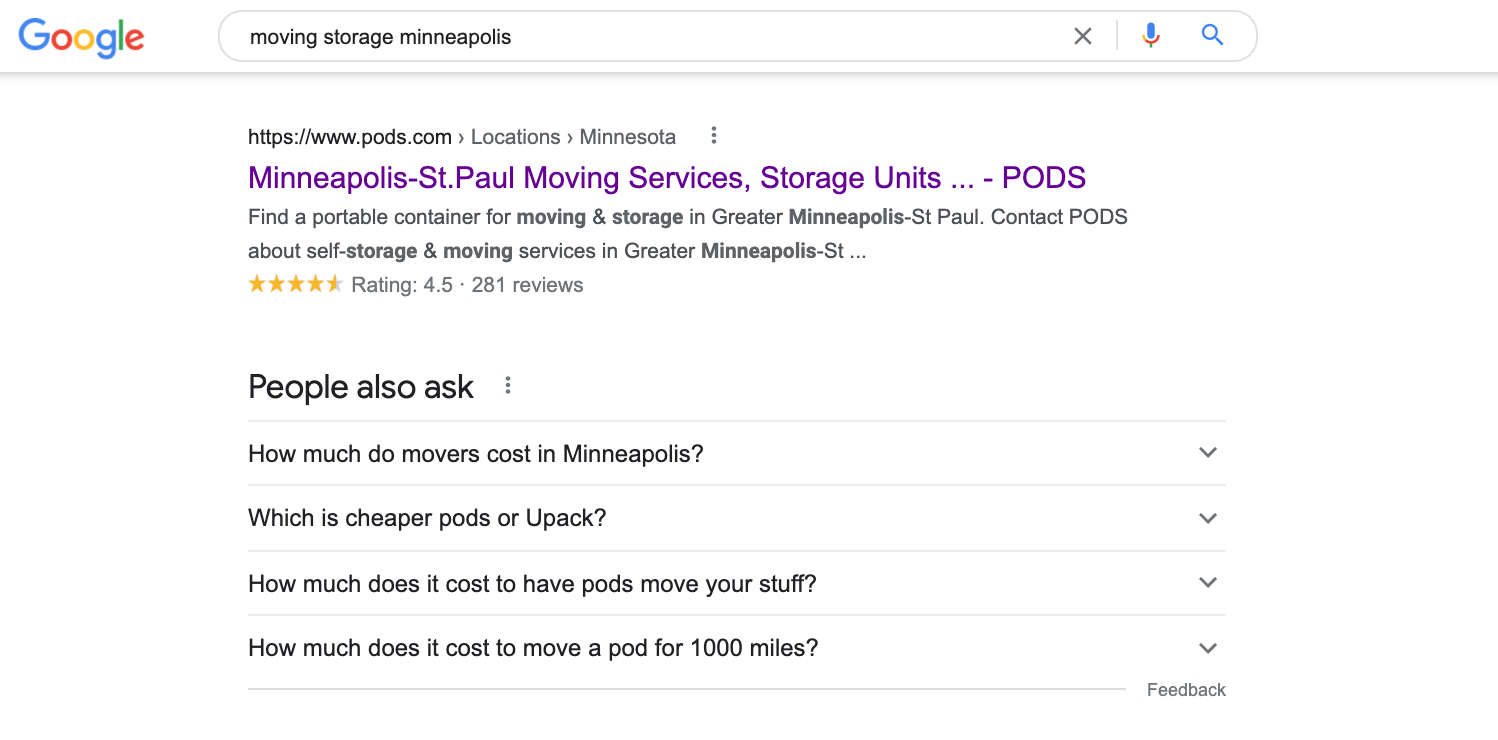
Task: Expand 'How much do movers cost in Minneapolis?'
Action: [736, 453]
